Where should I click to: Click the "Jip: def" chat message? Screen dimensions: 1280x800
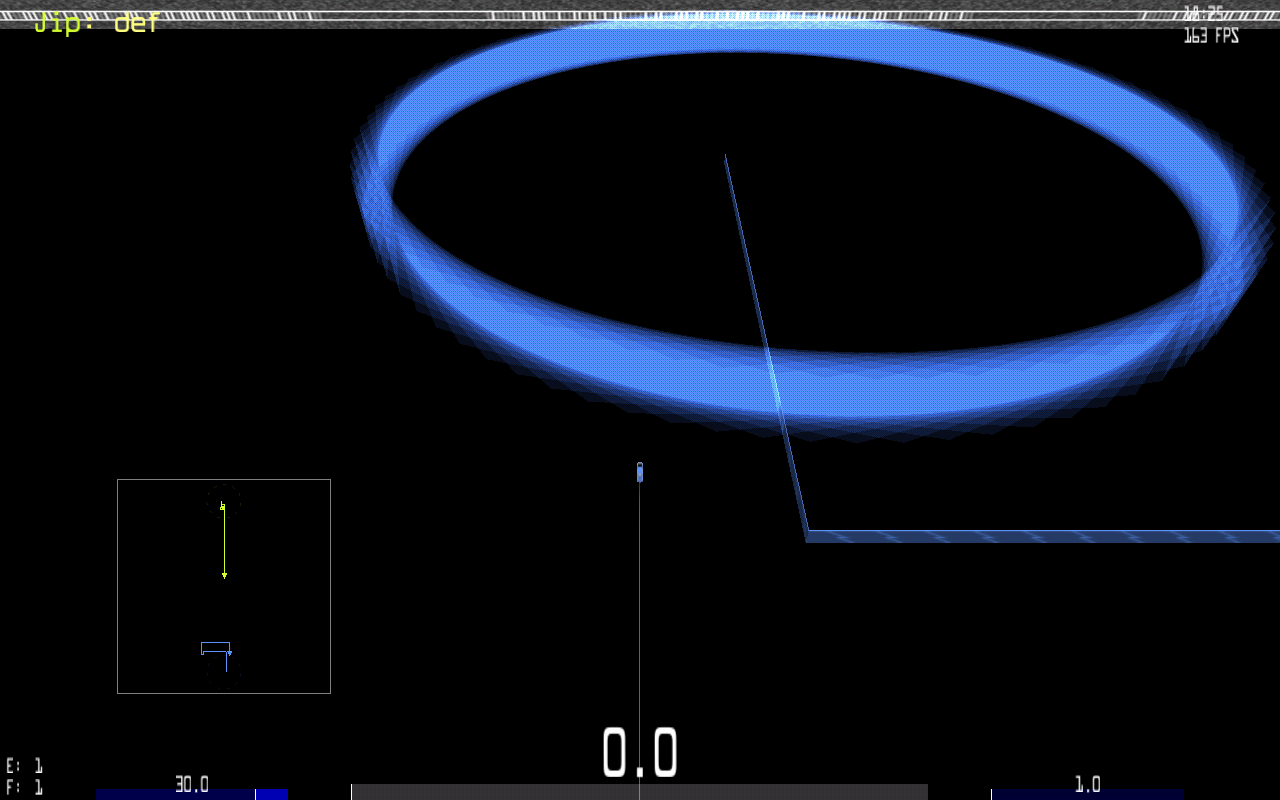[96, 23]
